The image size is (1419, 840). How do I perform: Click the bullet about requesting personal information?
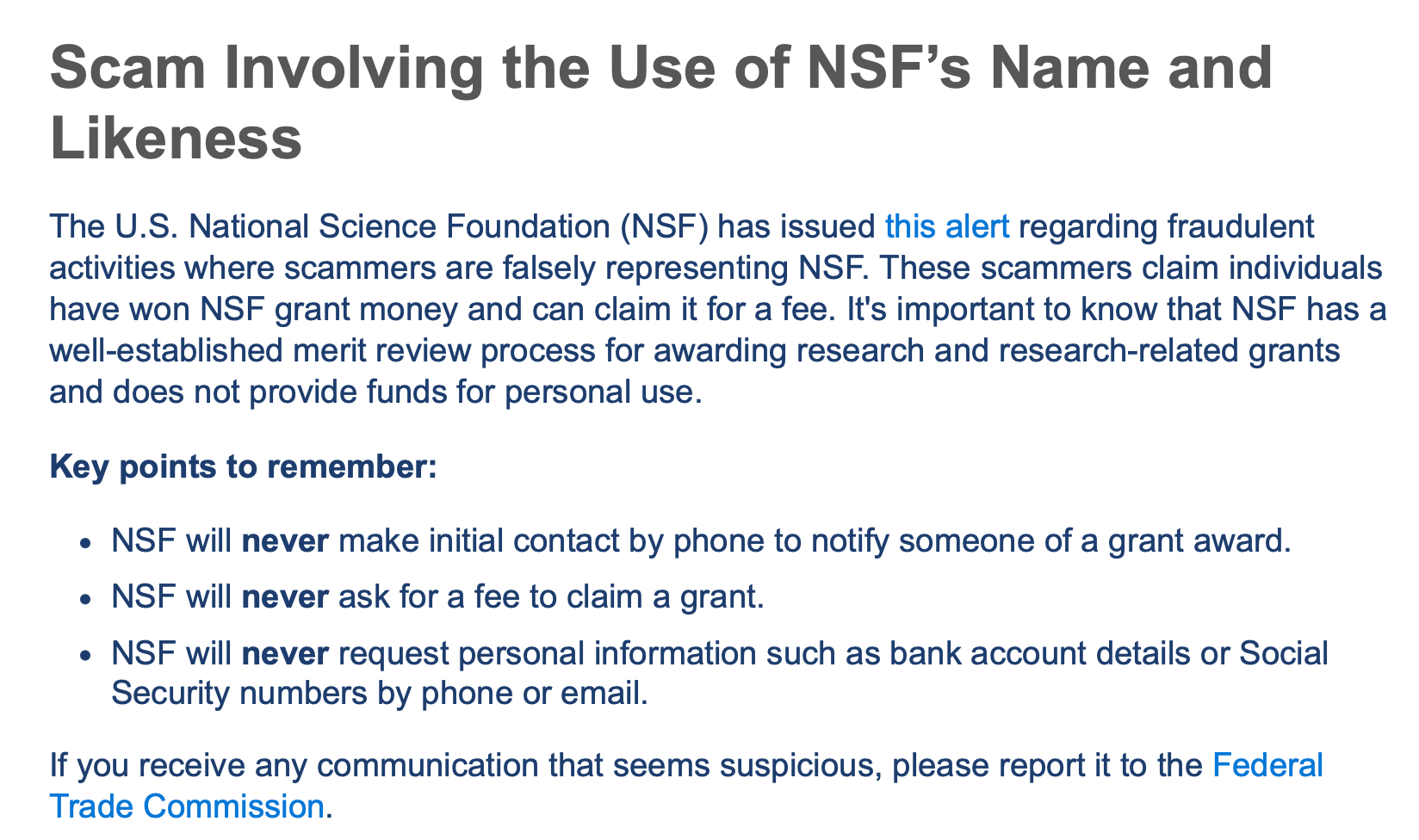coord(719,654)
